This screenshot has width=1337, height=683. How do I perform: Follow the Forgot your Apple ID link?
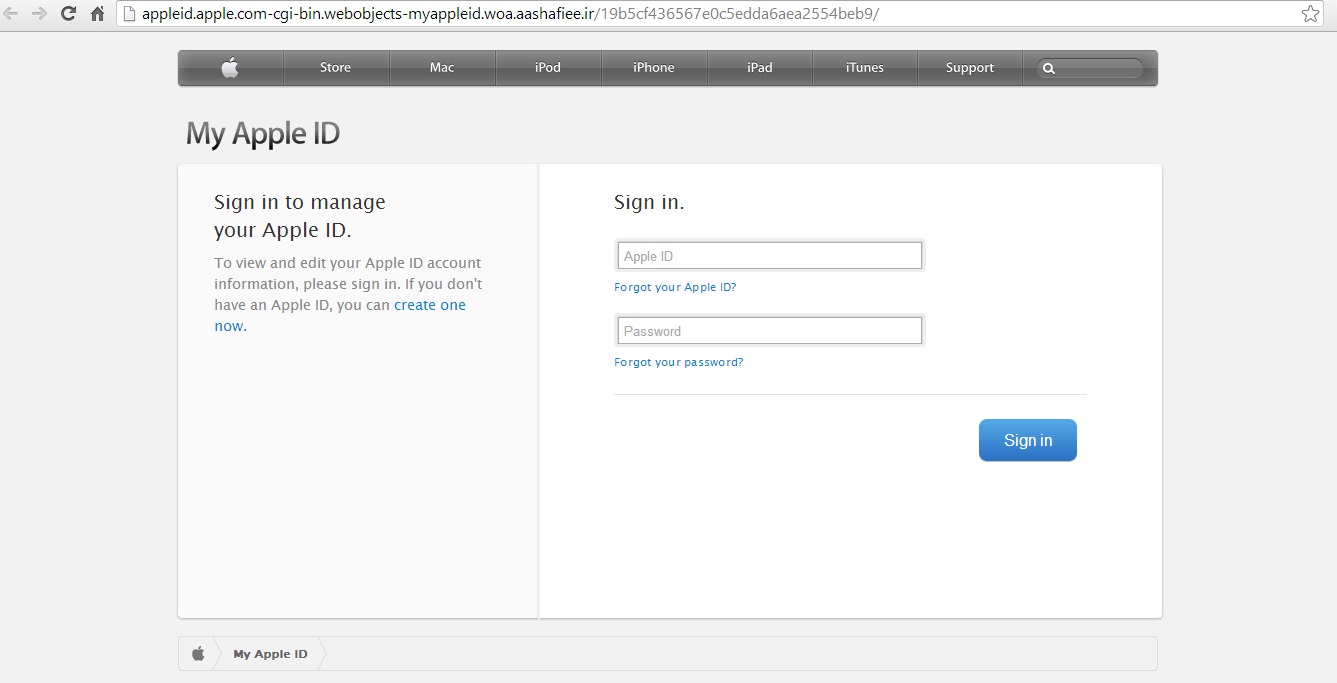[x=675, y=287]
